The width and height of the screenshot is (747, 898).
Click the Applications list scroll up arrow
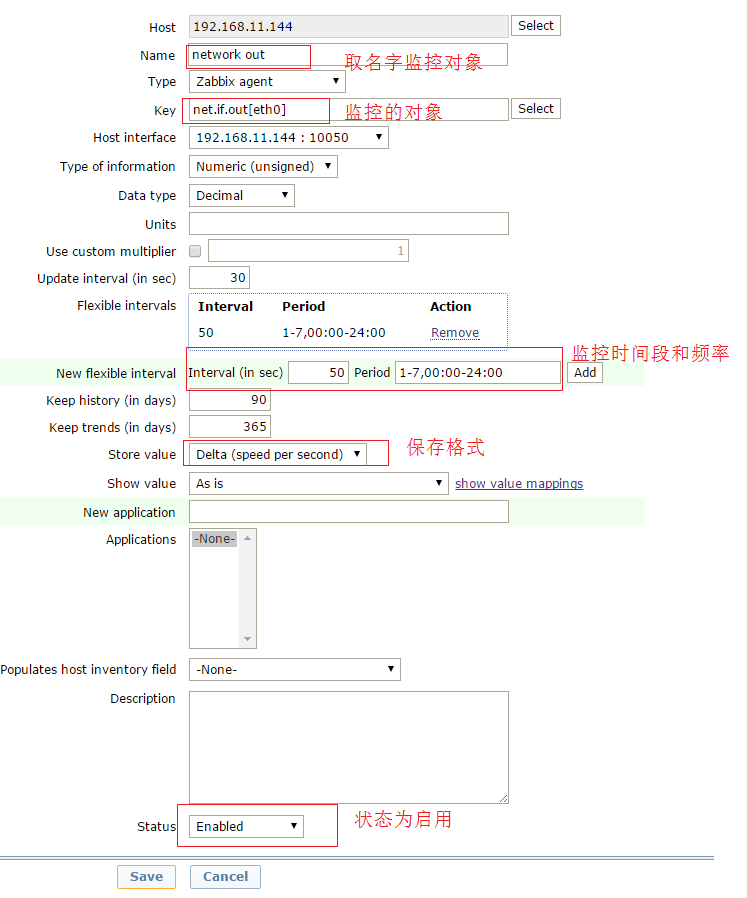coord(247,538)
